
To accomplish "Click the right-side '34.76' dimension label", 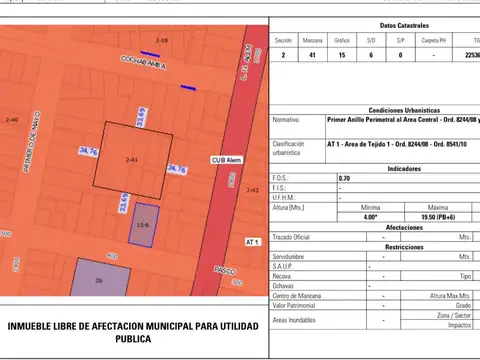I will (177, 169).
